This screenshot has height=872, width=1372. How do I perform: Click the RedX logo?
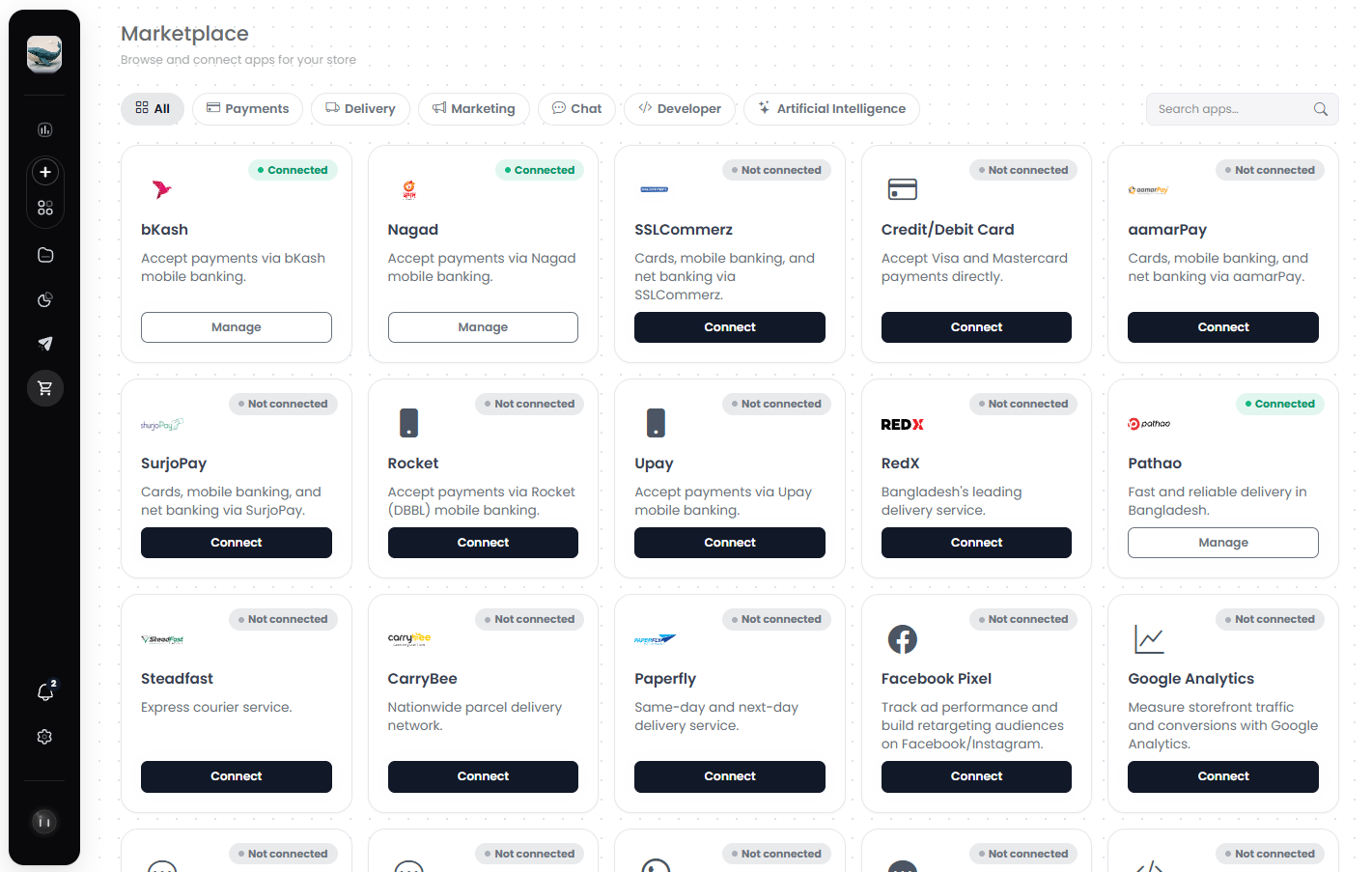point(902,424)
